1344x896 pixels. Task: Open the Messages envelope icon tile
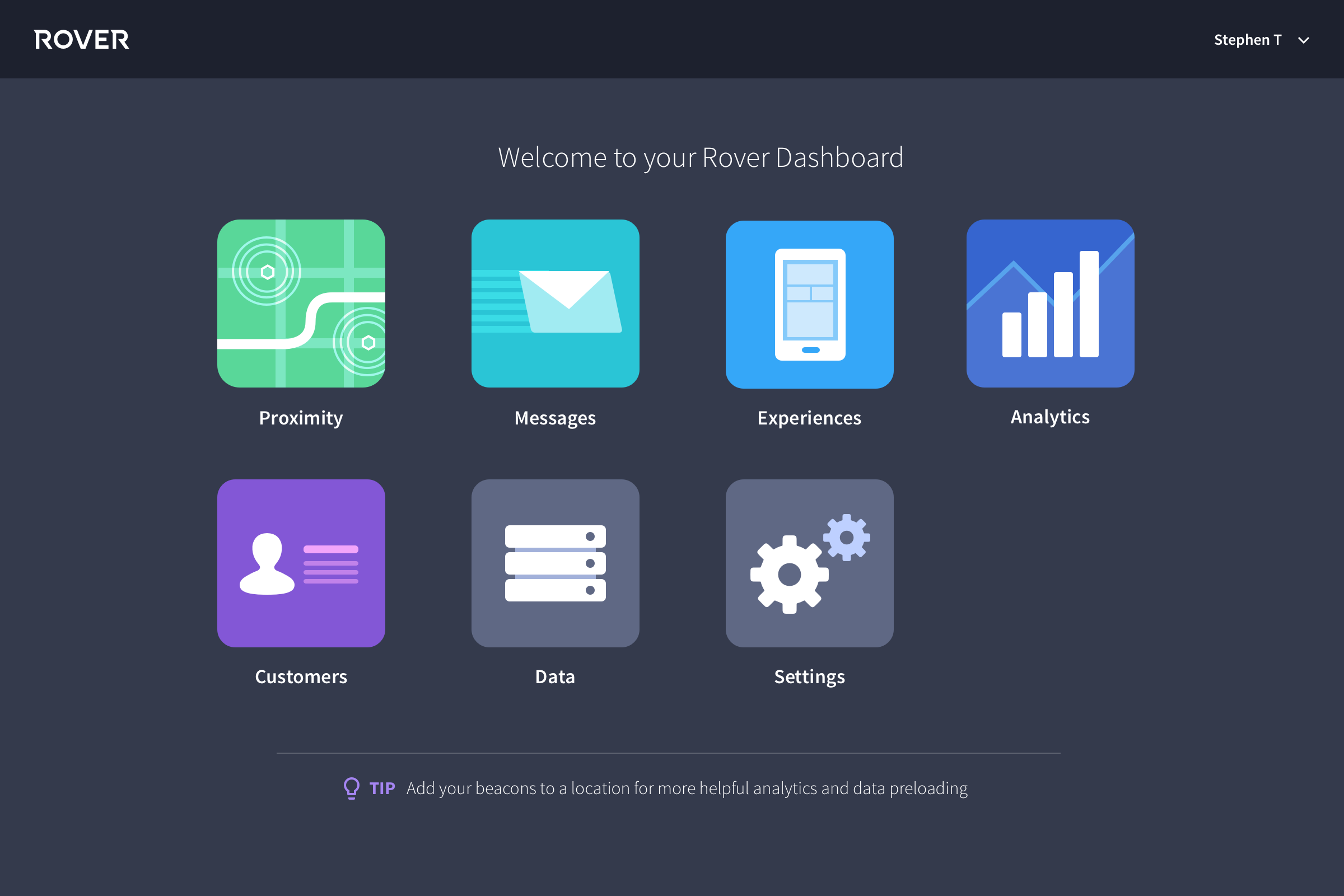[555, 304]
